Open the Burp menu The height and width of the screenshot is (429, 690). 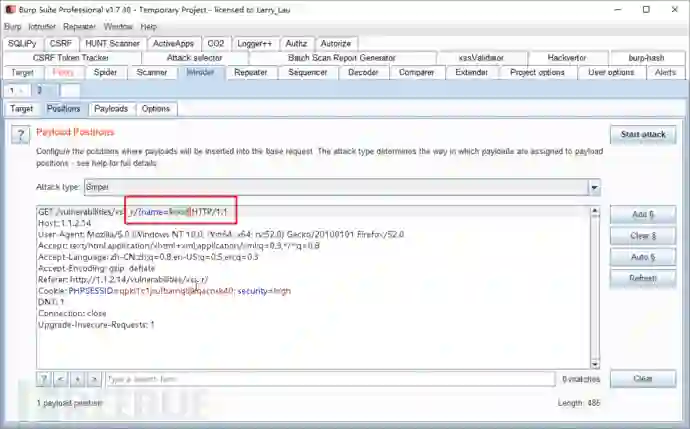point(13,27)
